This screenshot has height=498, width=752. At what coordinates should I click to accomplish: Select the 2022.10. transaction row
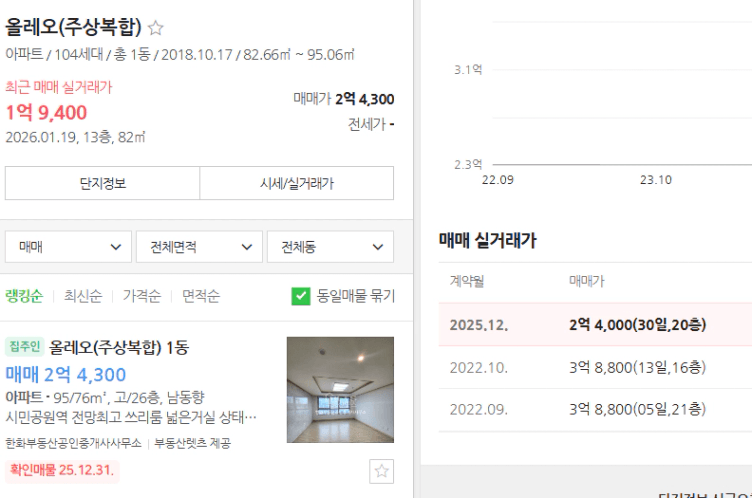tap(595, 368)
